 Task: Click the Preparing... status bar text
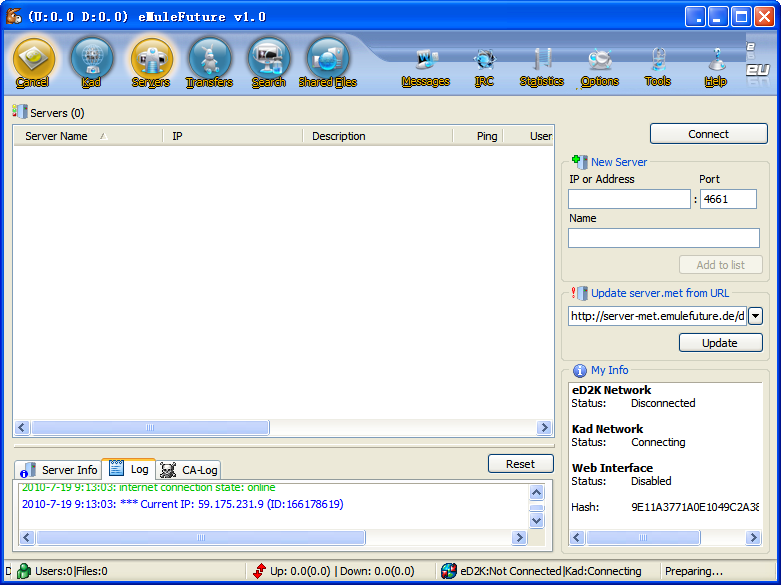(x=694, y=571)
